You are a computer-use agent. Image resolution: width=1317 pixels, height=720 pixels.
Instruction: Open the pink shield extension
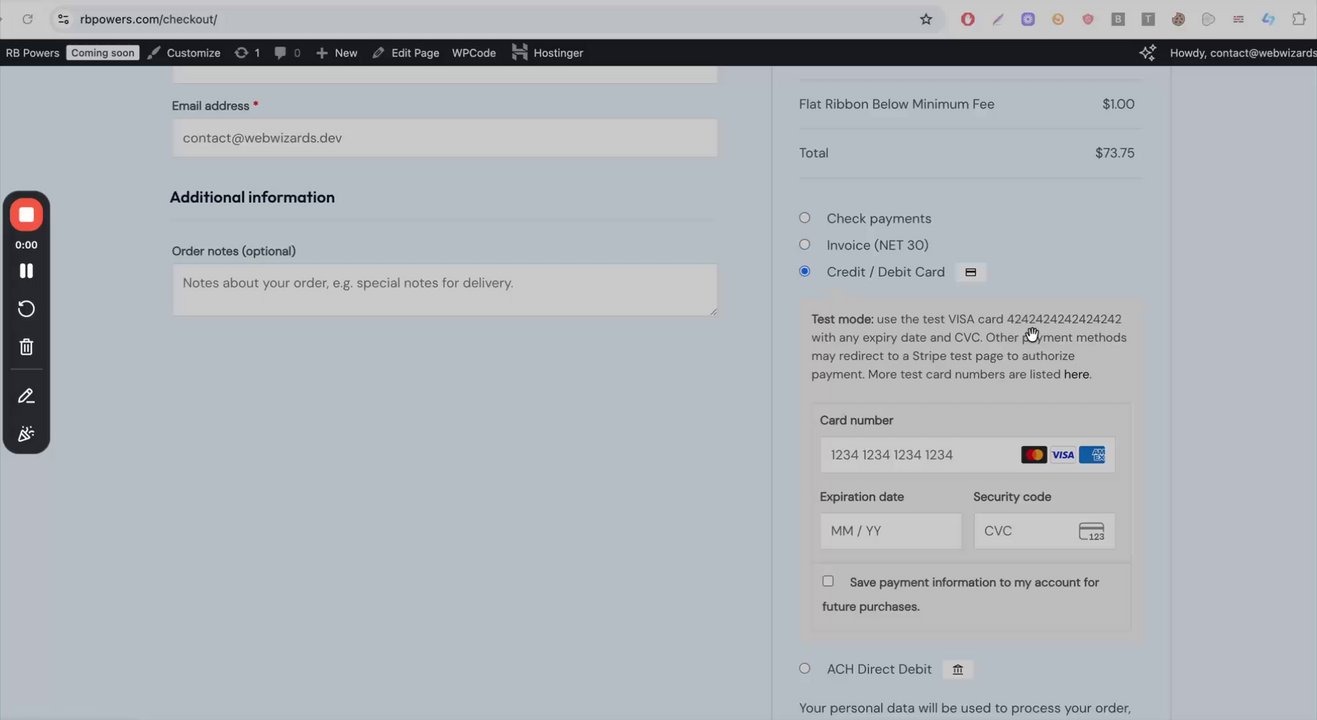pyautogui.click(x=1088, y=19)
